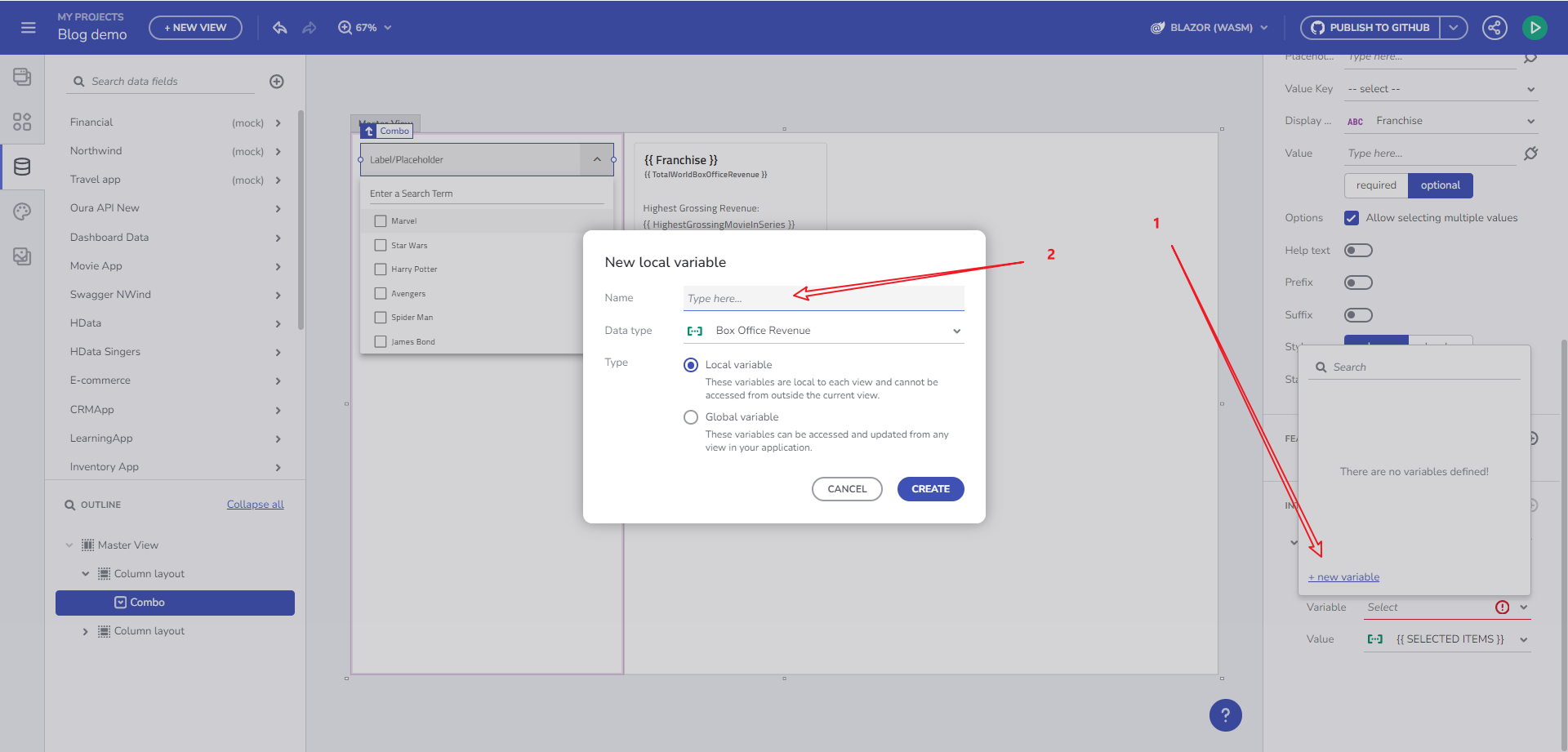The height and width of the screenshot is (752, 1568).
Task: Open the help question mark button
Action: (x=1225, y=715)
